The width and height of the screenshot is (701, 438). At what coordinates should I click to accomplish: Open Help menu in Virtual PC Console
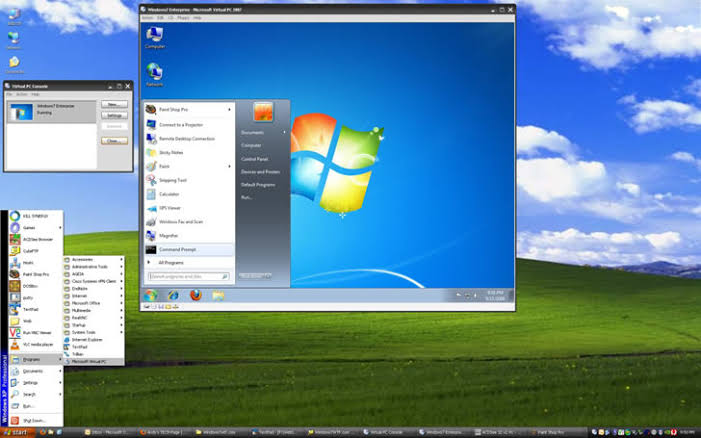pyautogui.click(x=35, y=94)
